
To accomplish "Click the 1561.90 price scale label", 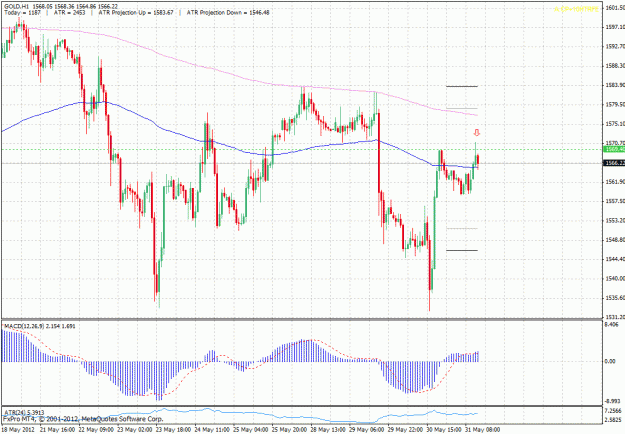I will click(x=615, y=182).
